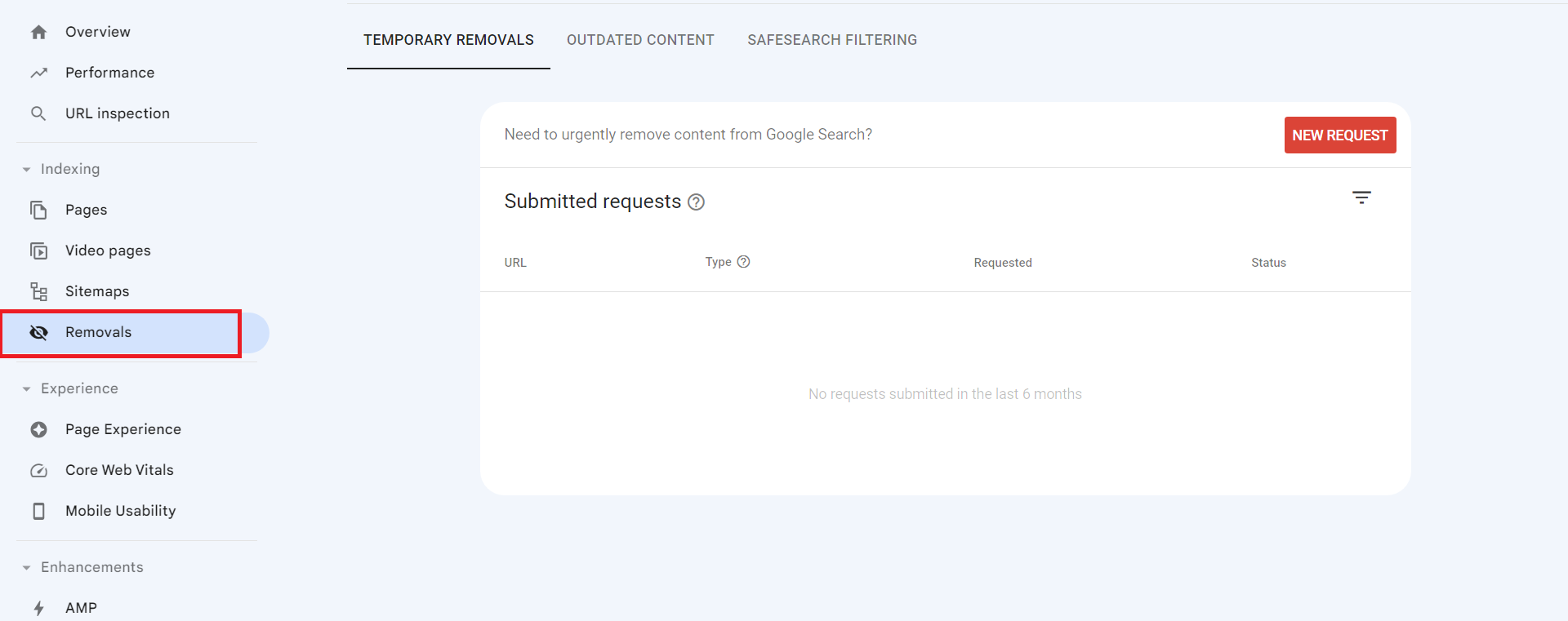Collapse the Experience section
1568x621 pixels.
click(x=27, y=389)
